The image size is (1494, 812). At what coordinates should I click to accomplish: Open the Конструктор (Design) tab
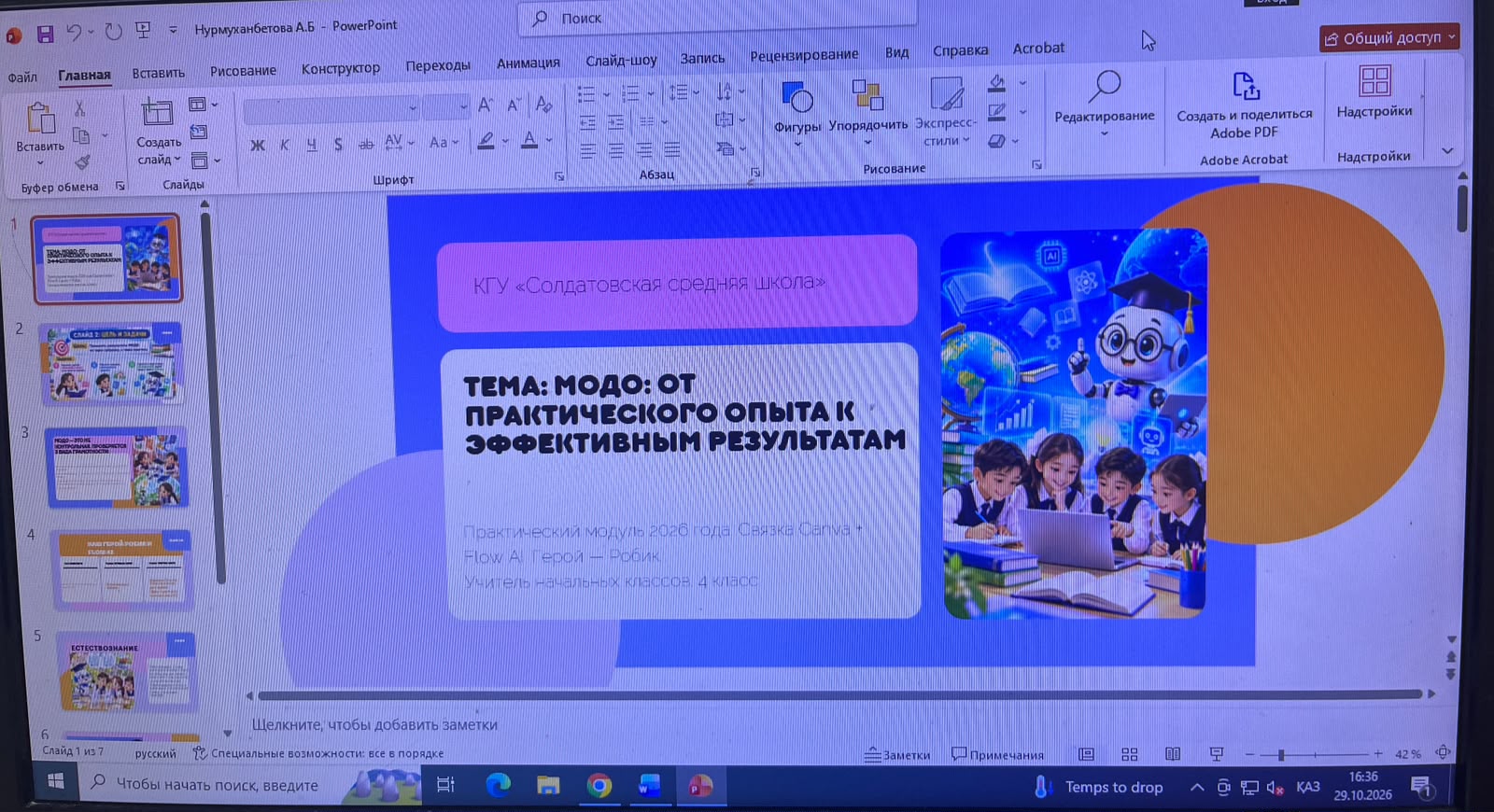click(x=340, y=68)
